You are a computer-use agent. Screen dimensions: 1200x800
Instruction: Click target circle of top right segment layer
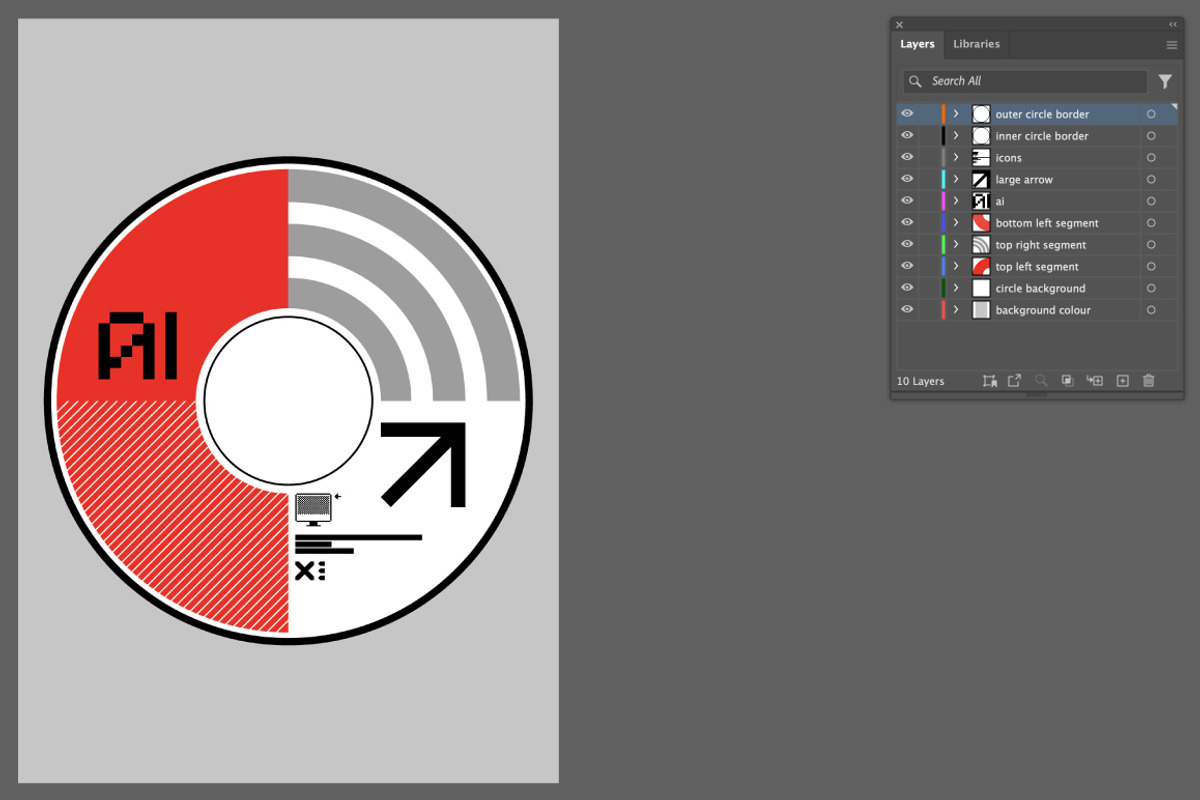coord(1151,245)
